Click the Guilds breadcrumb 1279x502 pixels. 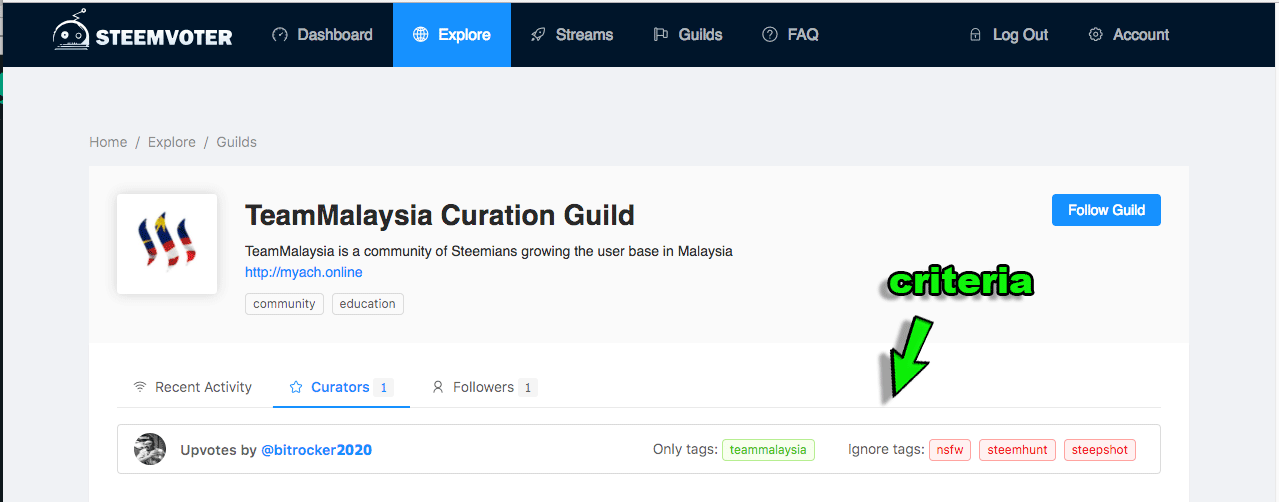click(237, 142)
